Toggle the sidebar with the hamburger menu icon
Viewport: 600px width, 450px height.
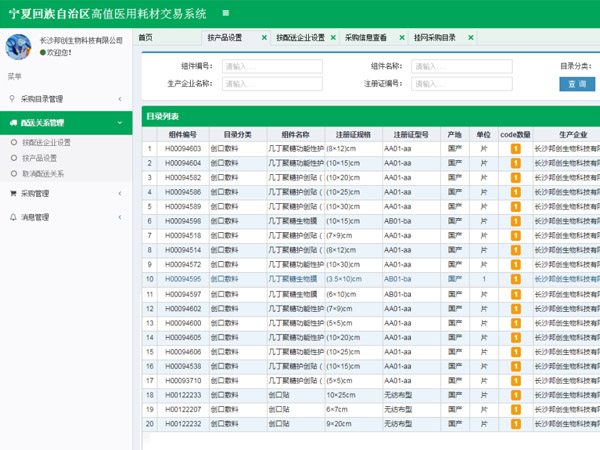tap(226, 13)
